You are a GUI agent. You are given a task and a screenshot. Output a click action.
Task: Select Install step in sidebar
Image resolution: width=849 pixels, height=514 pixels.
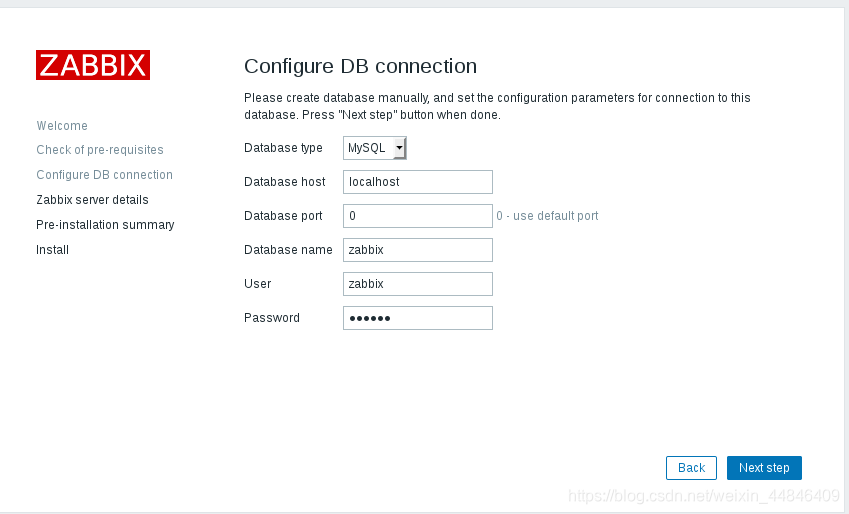[x=53, y=250]
